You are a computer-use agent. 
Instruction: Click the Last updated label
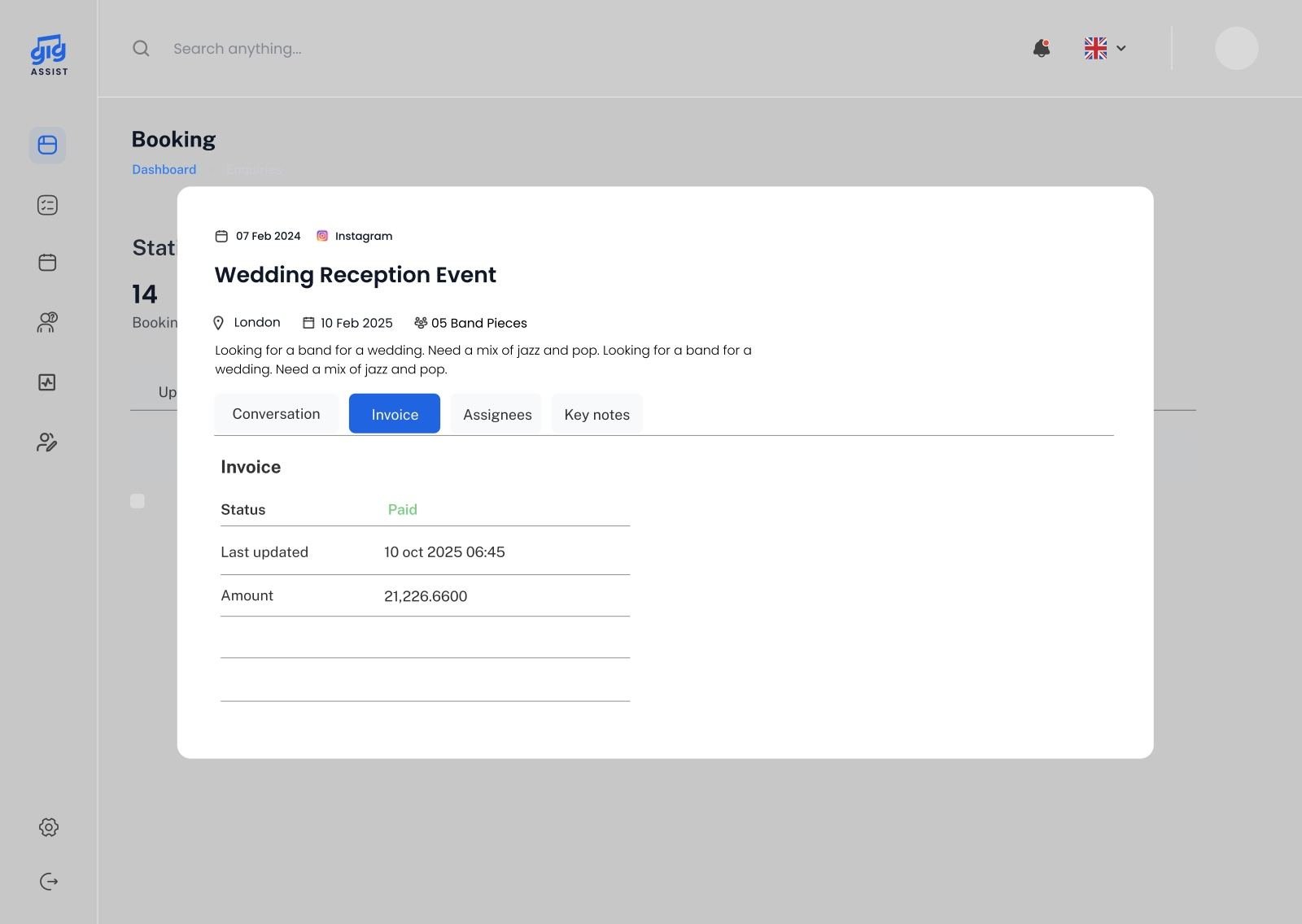[264, 552]
